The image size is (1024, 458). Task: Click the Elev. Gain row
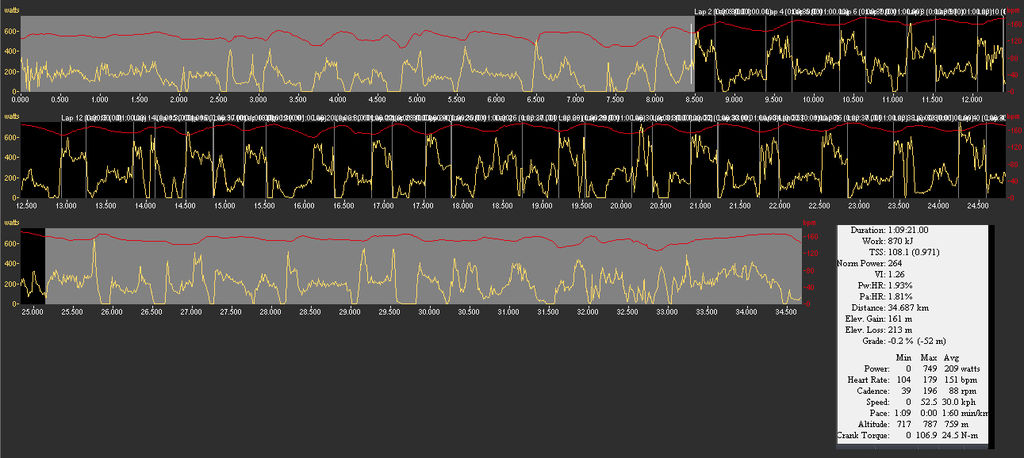coord(912,319)
